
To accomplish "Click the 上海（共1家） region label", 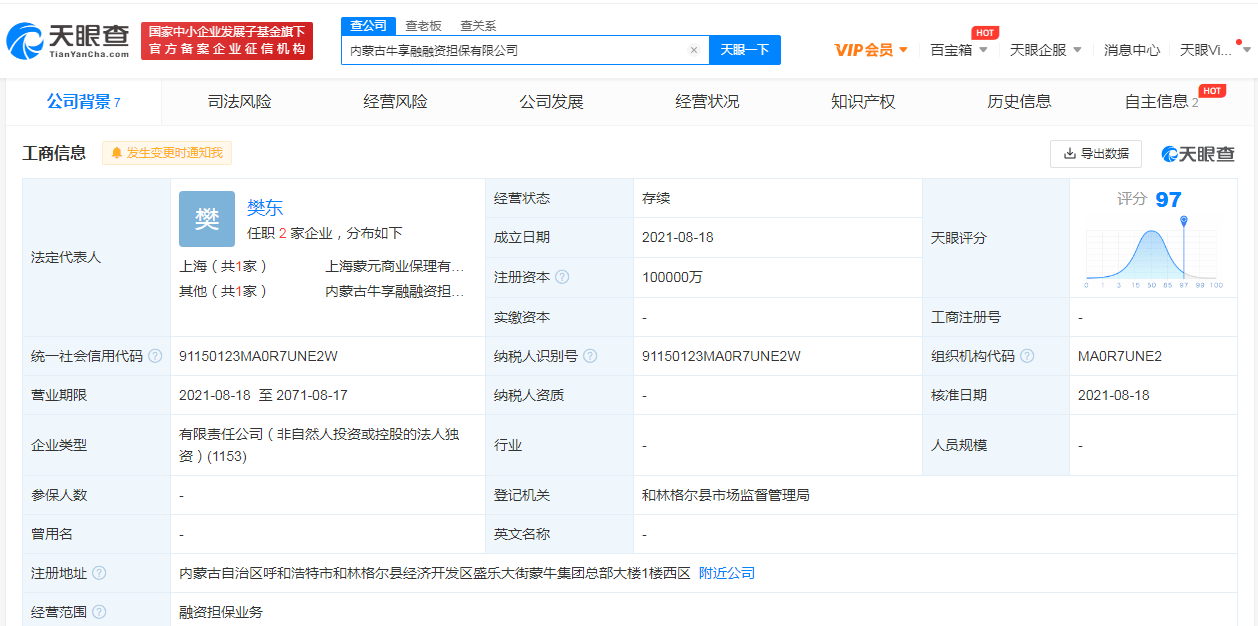I will [x=223, y=266].
